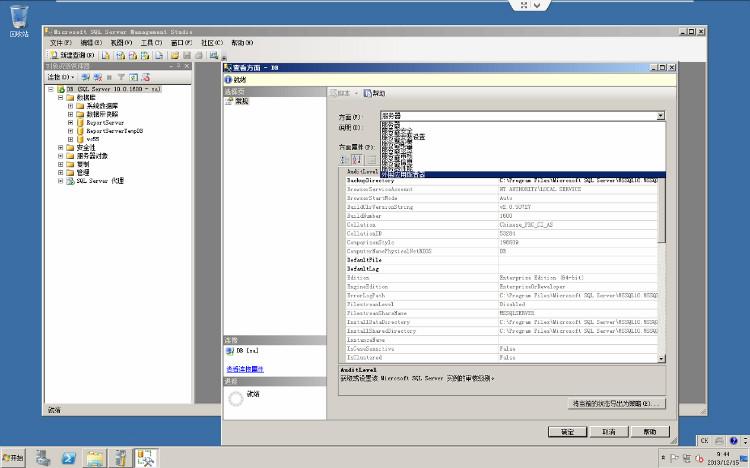Click the Stop square icon in Object Explorer toolbar
The image size is (750, 468).
(110, 77)
